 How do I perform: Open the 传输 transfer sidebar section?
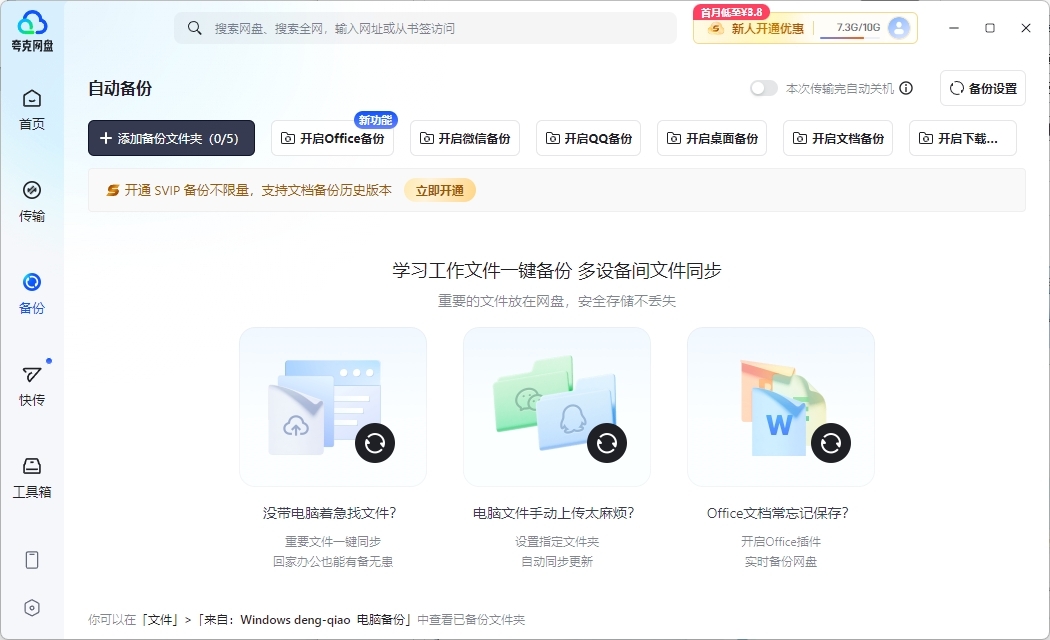point(32,201)
